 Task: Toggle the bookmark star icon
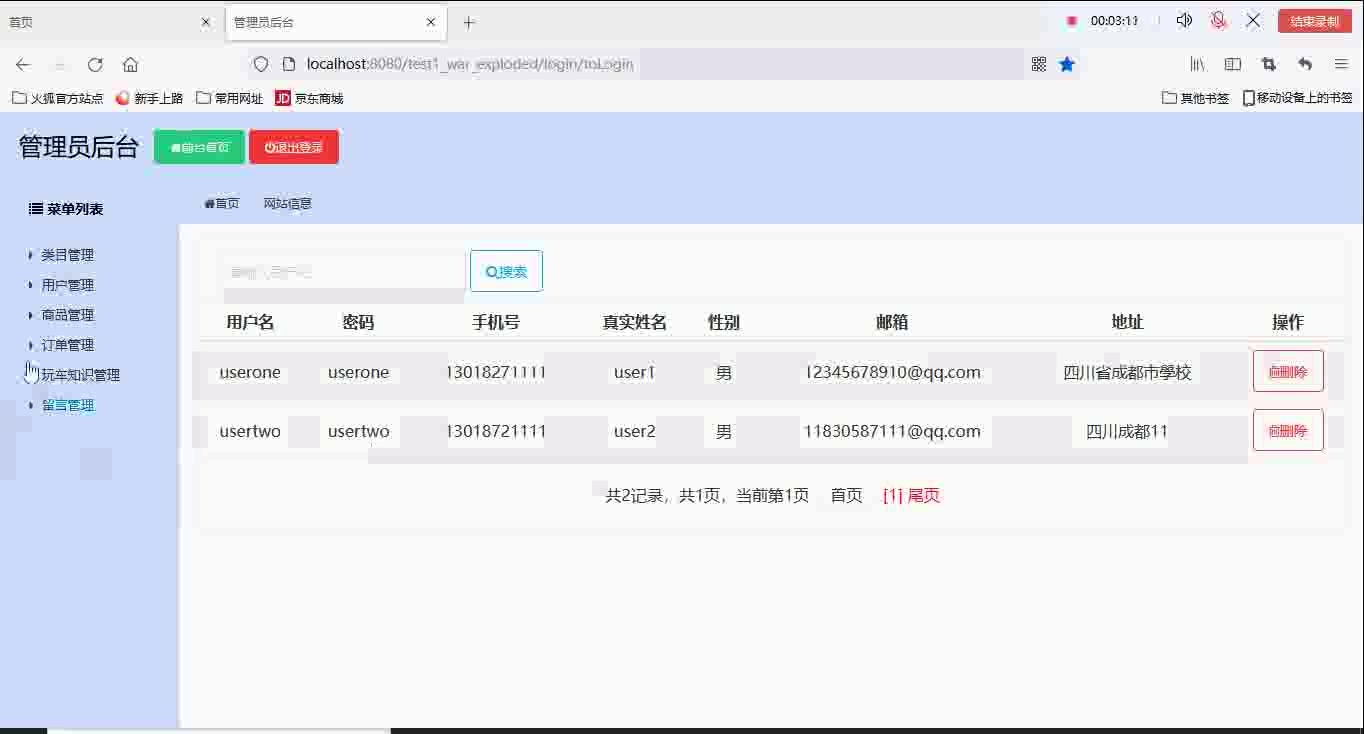click(x=1067, y=64)
